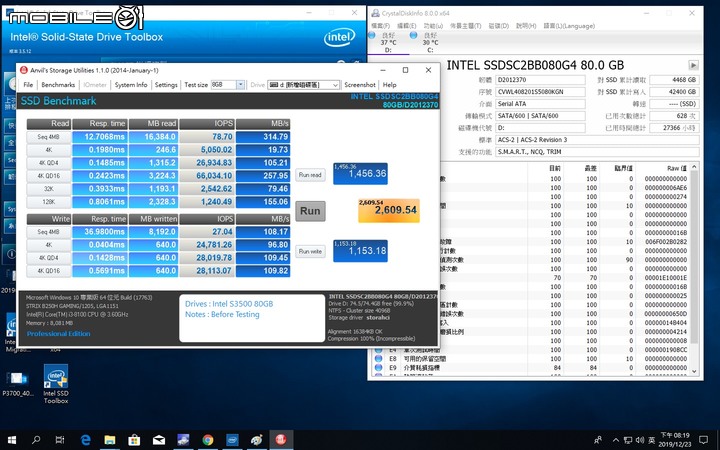Expand the Test size 8GB dropdown
The width and height of the screenshot is (720, 450).
tap(240, 85)
